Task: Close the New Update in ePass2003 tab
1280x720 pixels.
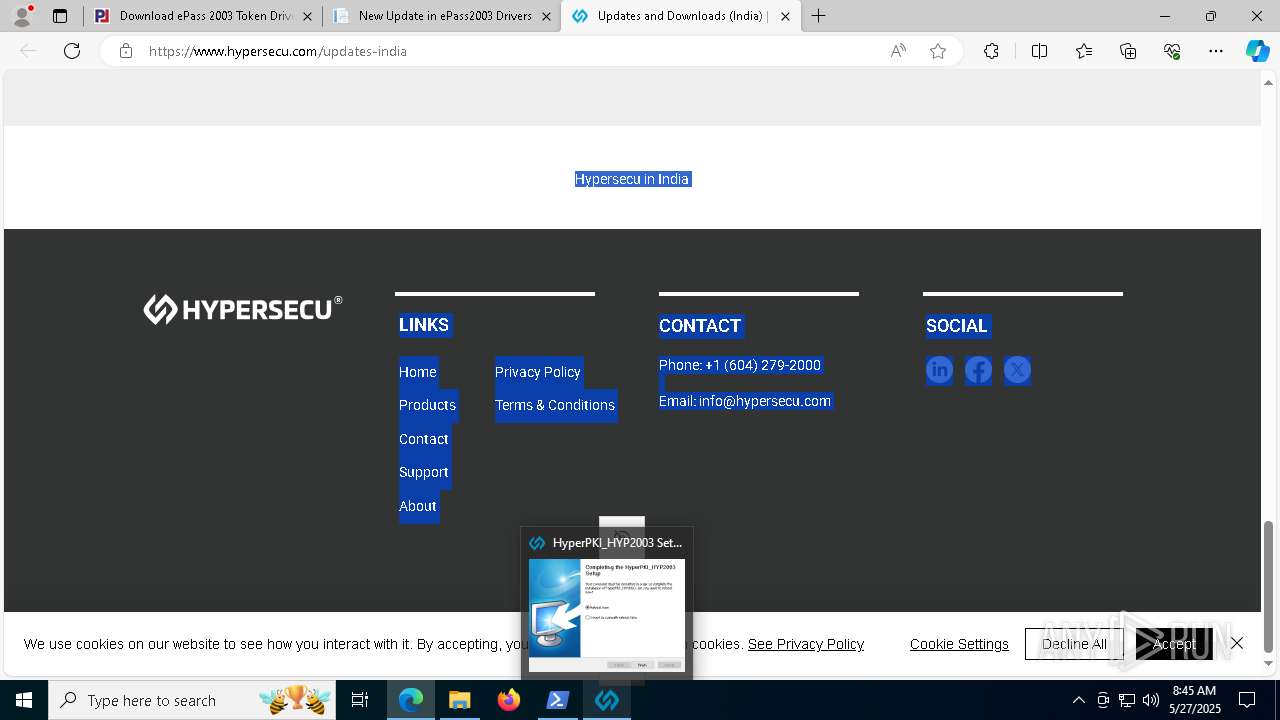Action: click(546, 16)
